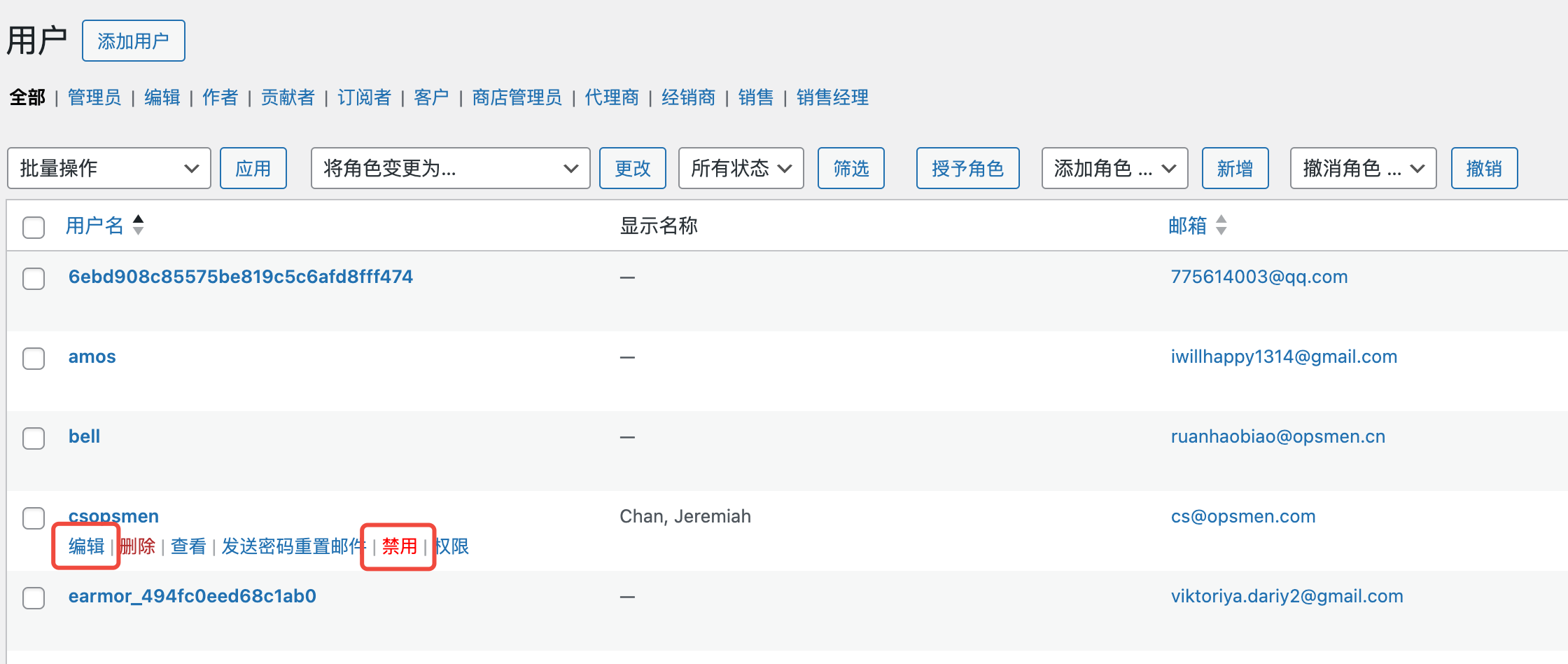Viewport: 1568px width, 664px height.
Task: Open email link cs@opsmen.com
Action: point(1243,516)
